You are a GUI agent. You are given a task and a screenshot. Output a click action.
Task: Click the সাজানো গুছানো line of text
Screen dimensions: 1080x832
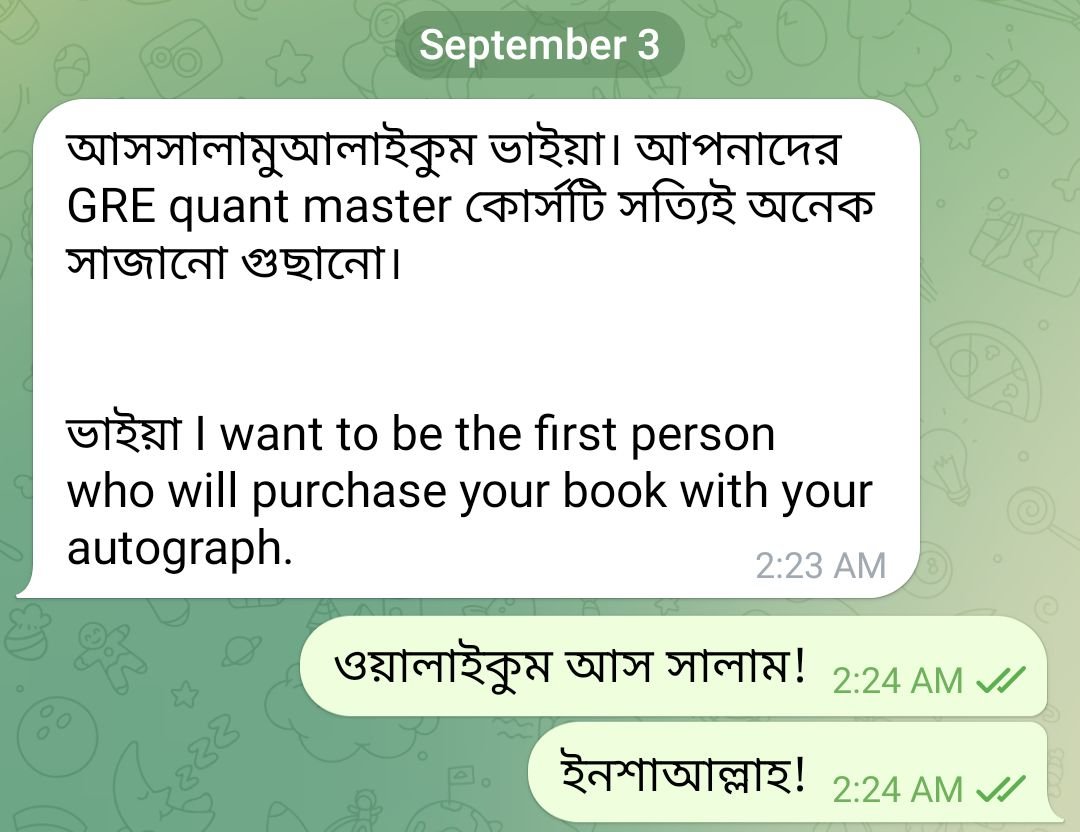(x=233, y=263)
